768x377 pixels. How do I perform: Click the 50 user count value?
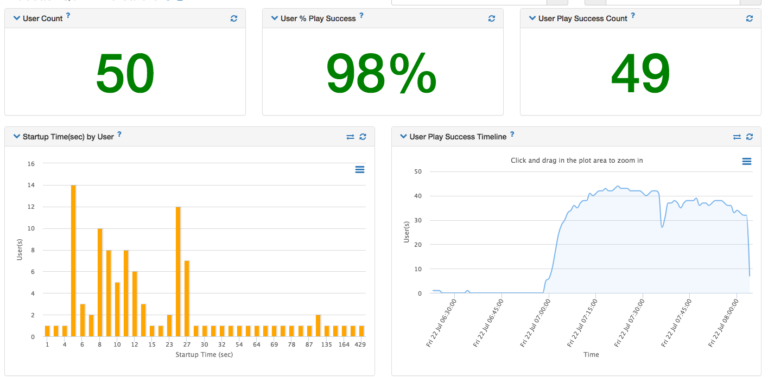click(x=125, y=74)
